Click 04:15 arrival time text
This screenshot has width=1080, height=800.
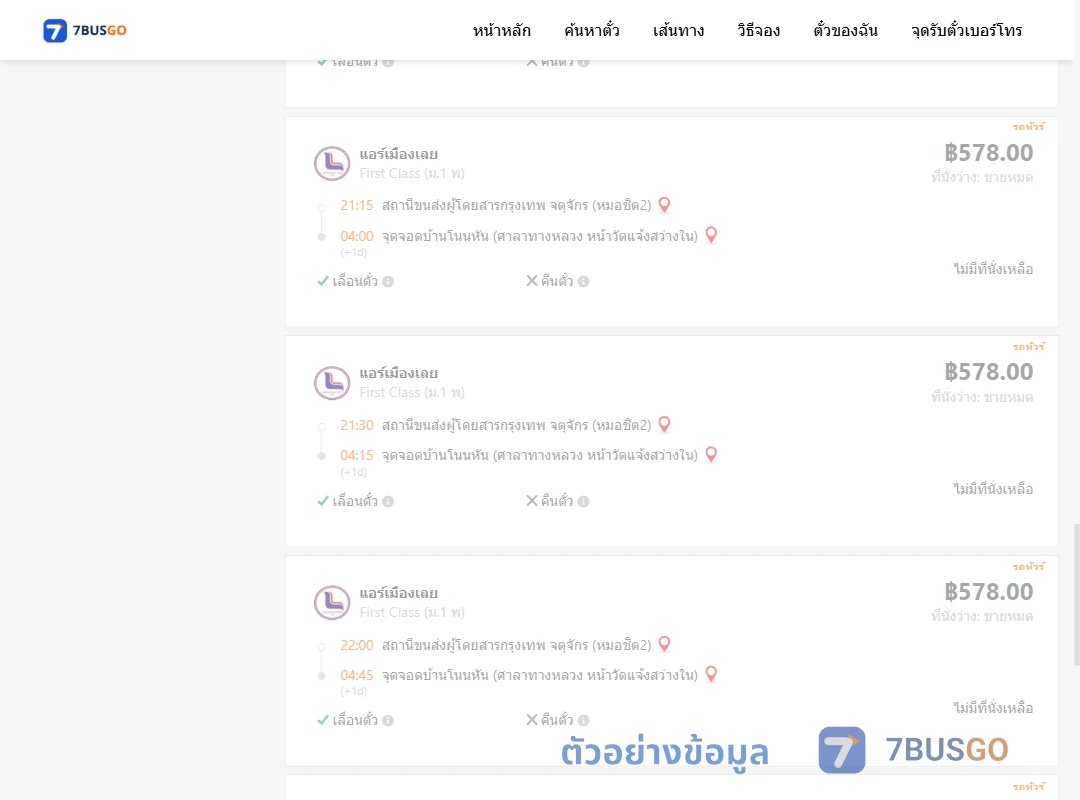coord(357,455)
